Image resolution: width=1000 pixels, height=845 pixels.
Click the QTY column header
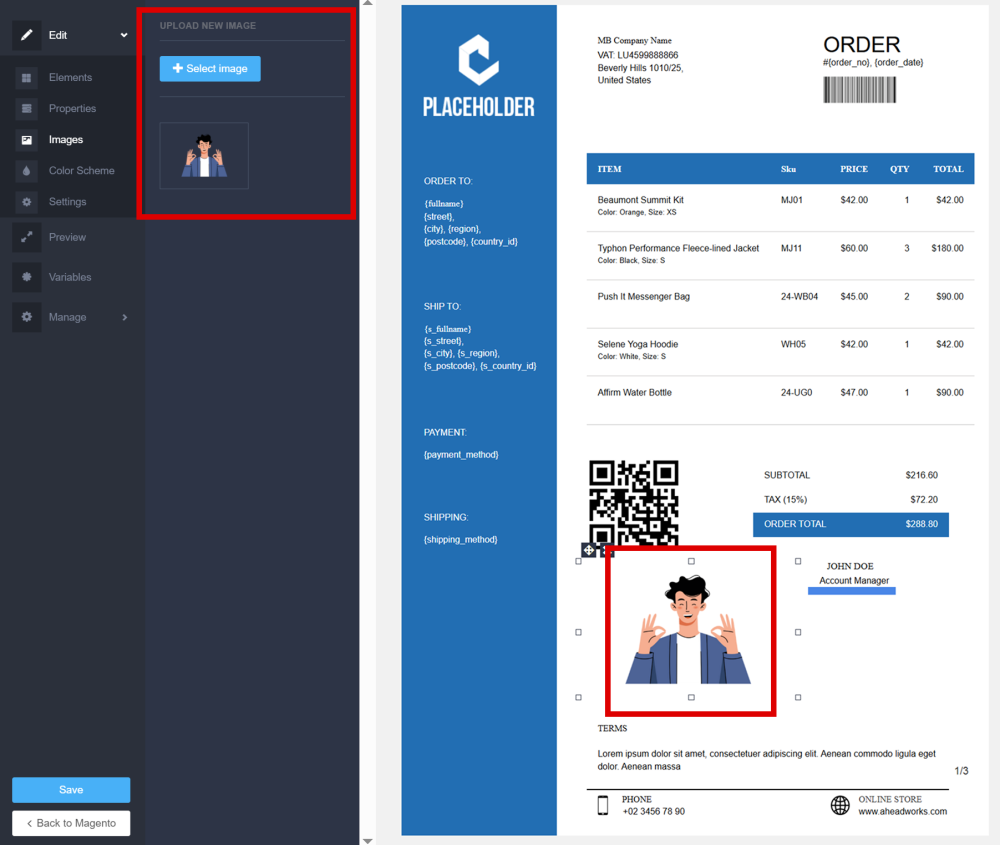click(x=900, y=169)
